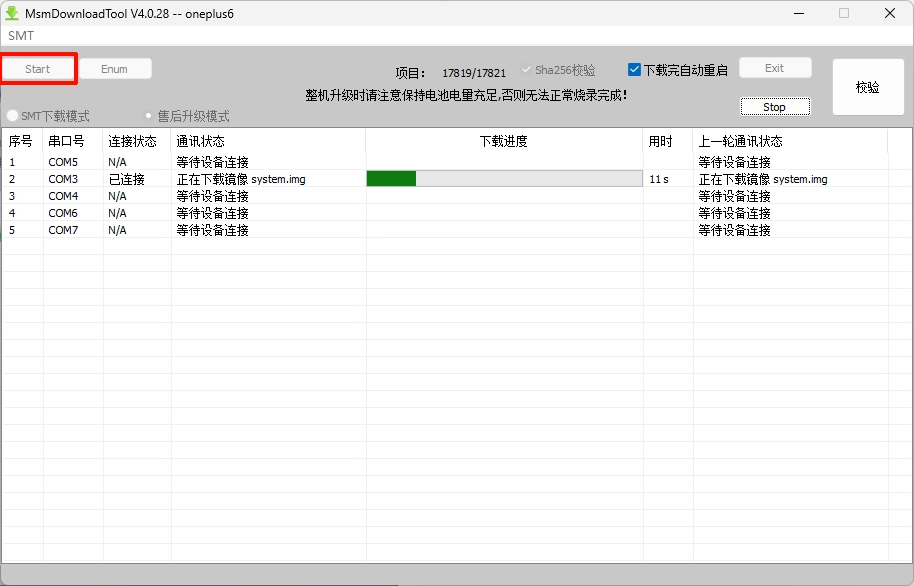Toggle the Sha256校验 checkbox
The width and height of the screenshot is (914, 586).
click(527, 70)
